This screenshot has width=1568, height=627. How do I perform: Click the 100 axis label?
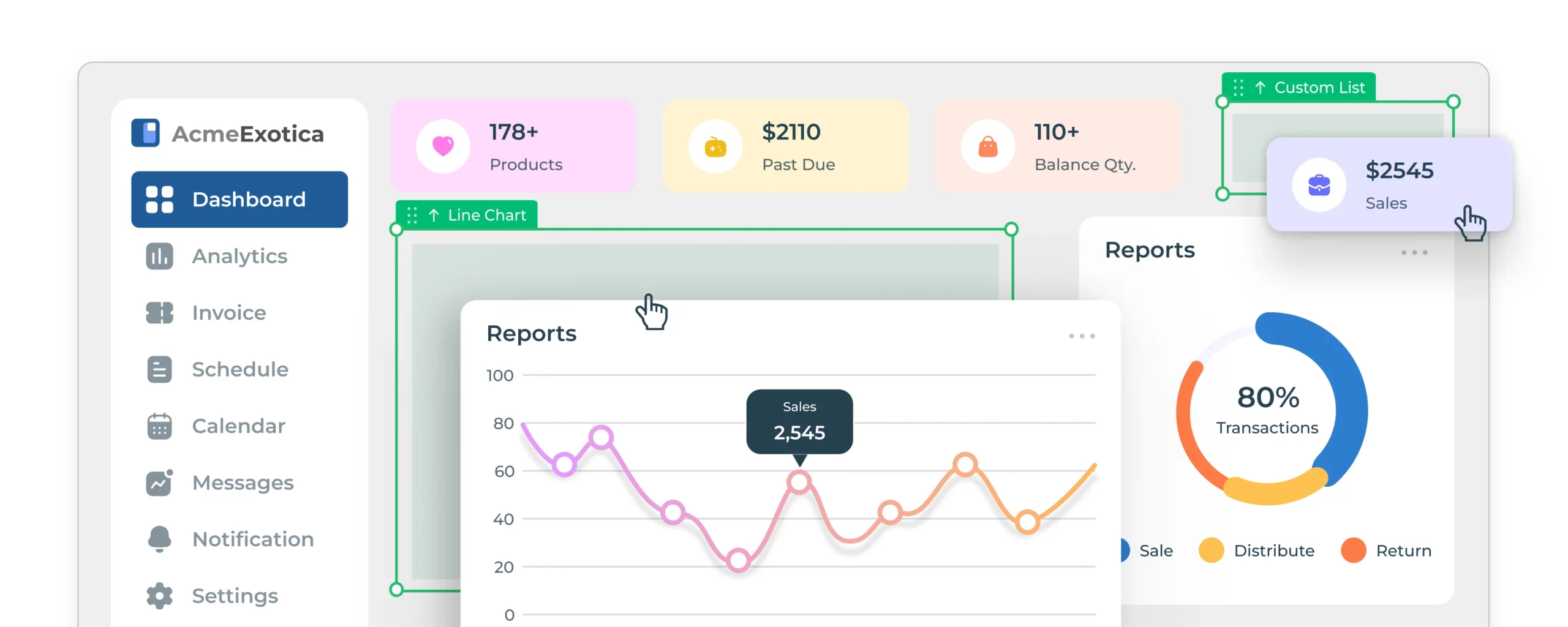coord(500,375)
